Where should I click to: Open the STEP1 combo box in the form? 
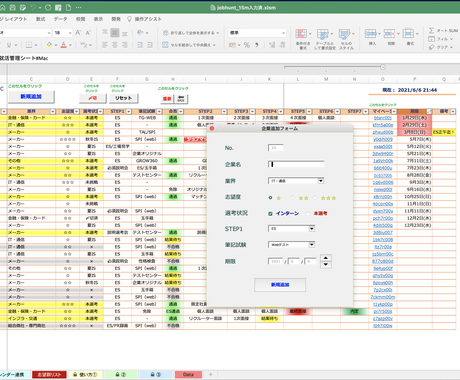point(312,229)
